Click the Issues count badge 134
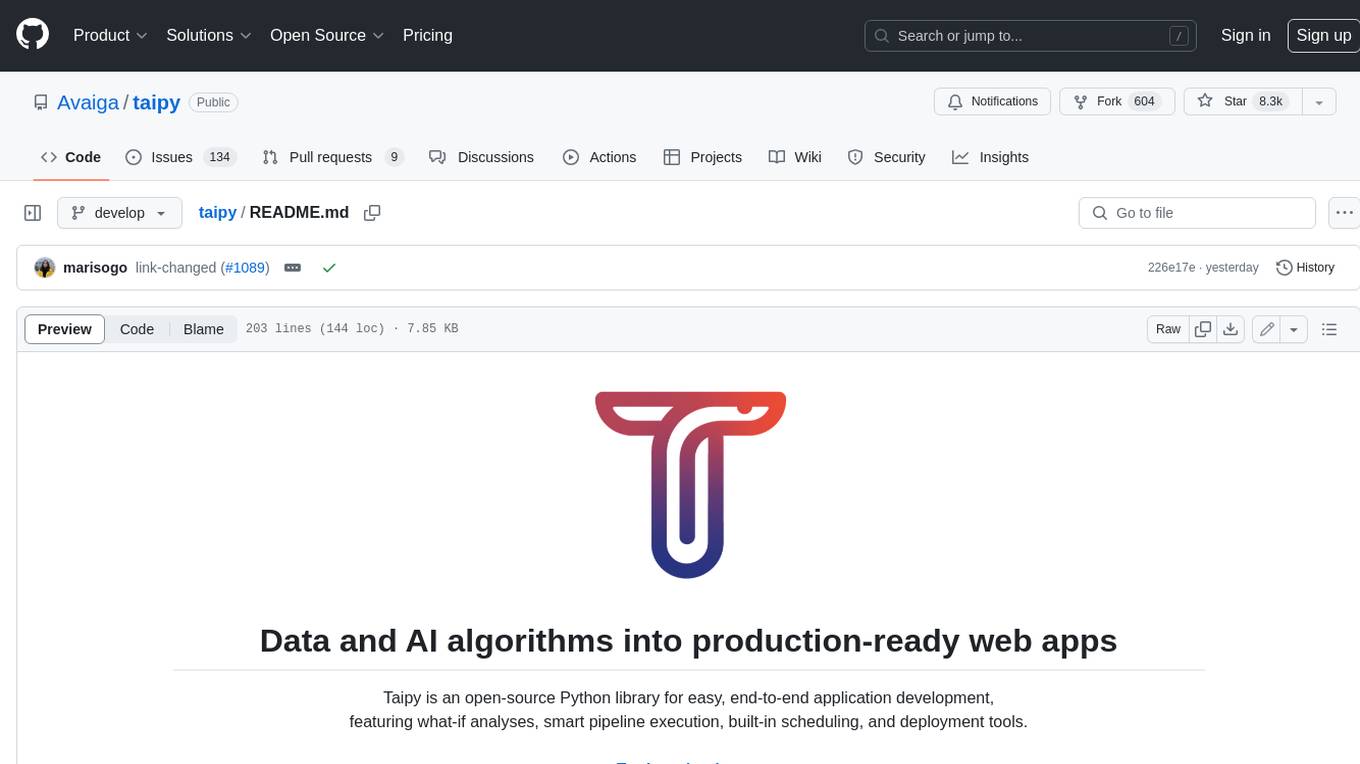The height and width of the screenshot is (764, 1360). pos(220,157)
